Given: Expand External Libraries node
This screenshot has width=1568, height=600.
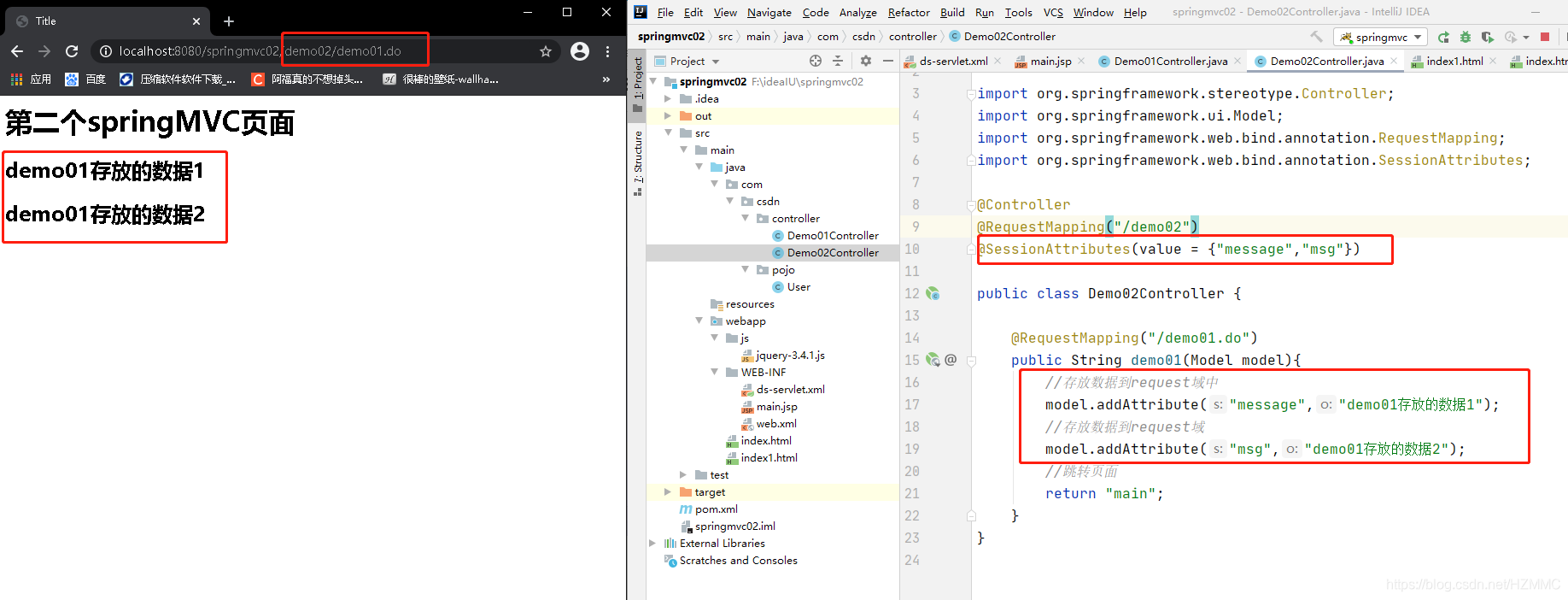Looking at the screenshot, I should click(x=652, y=544).
